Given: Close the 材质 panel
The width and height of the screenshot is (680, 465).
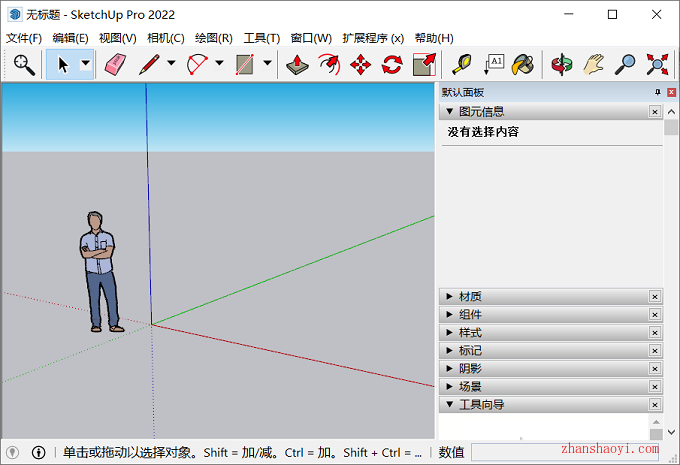Looking at the screenshot, I should (x=655, y=297).
